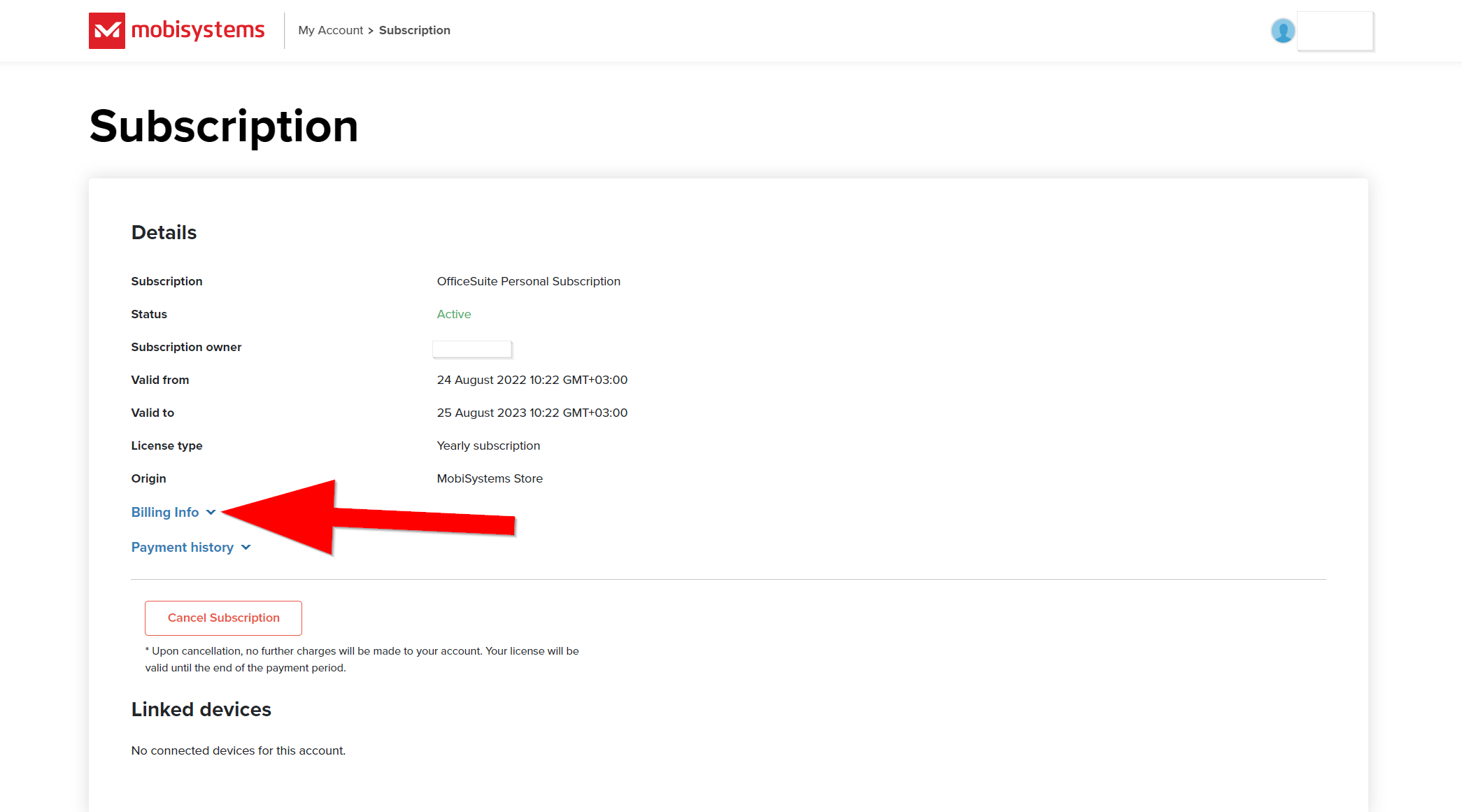Select the 'Subscription owner' label

[x=186, y=347]
